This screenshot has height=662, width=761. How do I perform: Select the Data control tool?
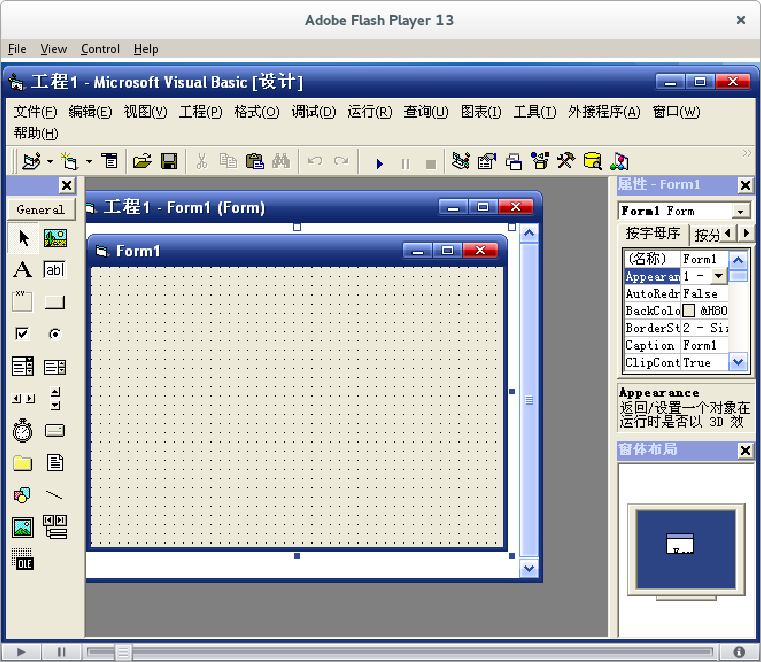click(55, 527)
